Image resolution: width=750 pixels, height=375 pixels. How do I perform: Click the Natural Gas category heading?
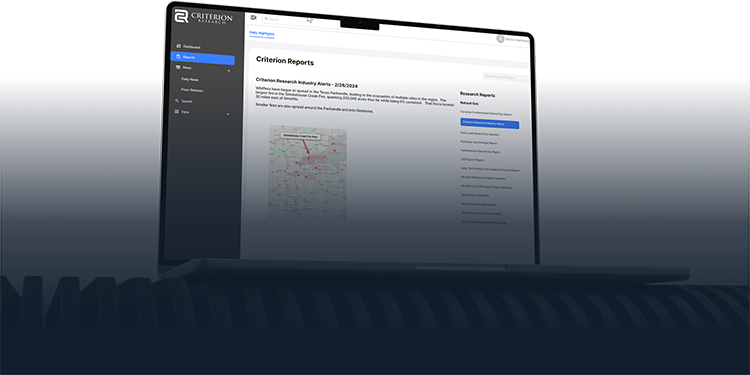click(x=469, y=103)
